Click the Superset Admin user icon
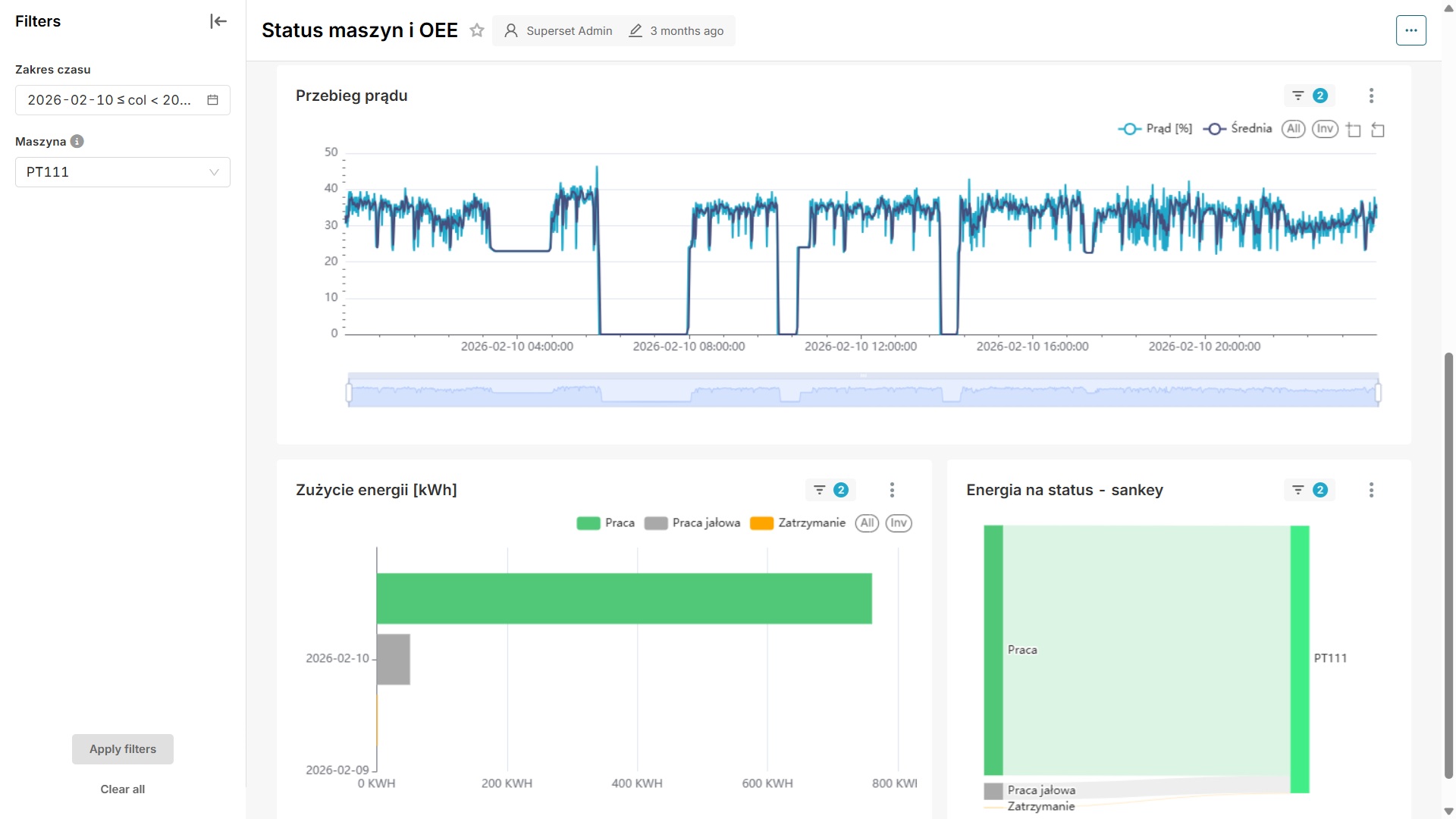Viewport: 1456px width, 819px height. coord(511,30)
